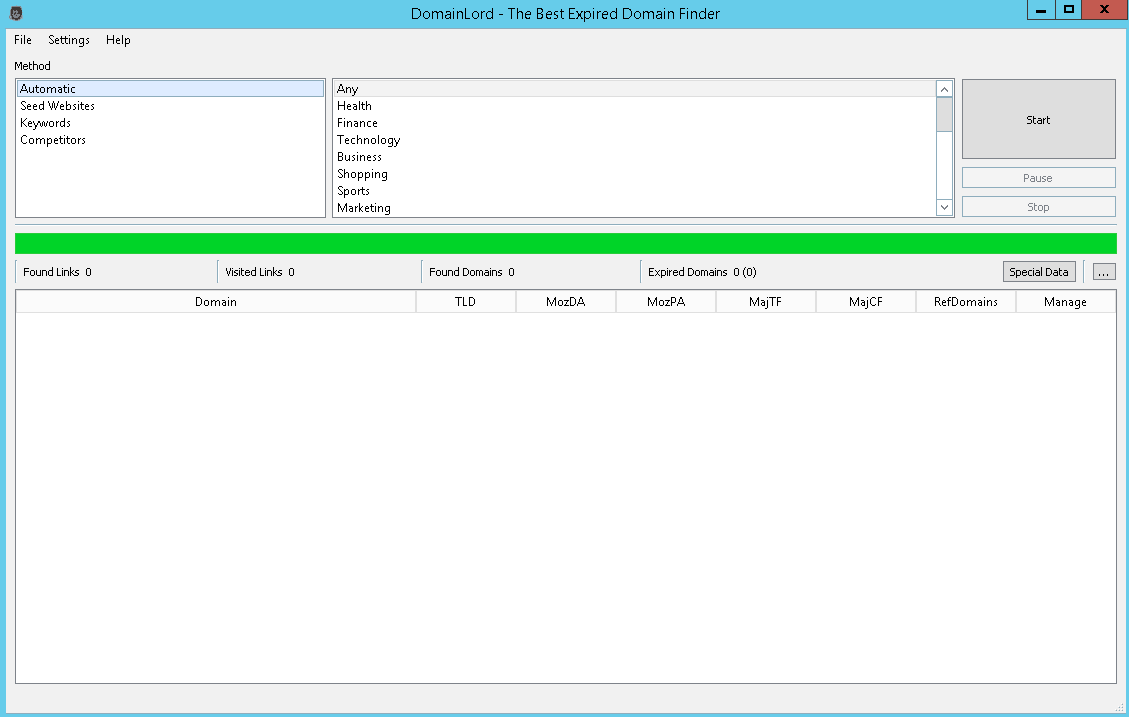The width and height of the screenshot is (1129, 717).
Task: Maximize the DomainLord window
Action: click(1069, 10)
